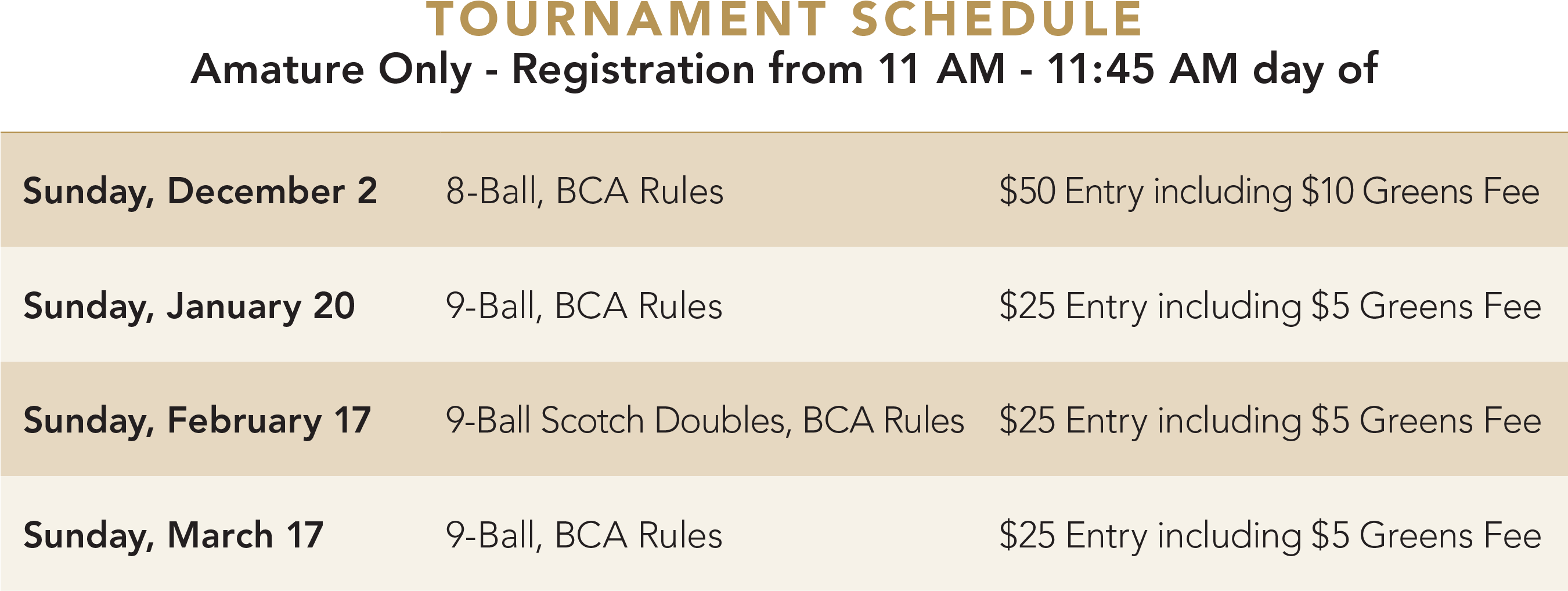Click the March row $25 entry fee text

pyautogui.click(x=1270, y=536)
